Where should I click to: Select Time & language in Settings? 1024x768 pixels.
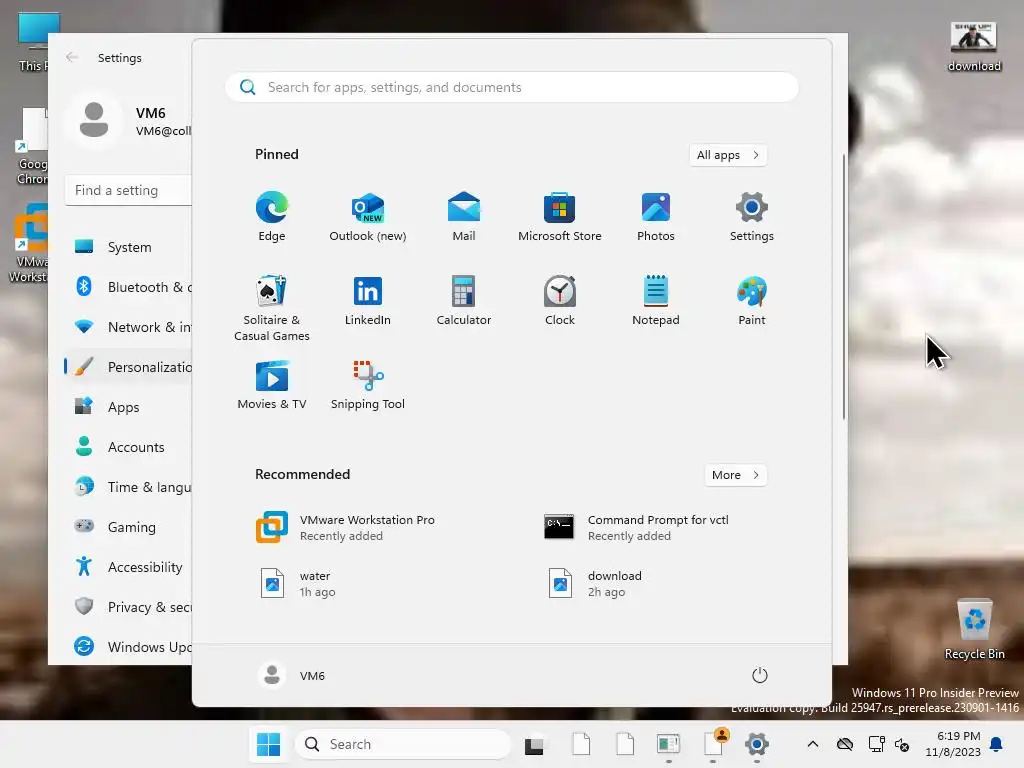129,487
